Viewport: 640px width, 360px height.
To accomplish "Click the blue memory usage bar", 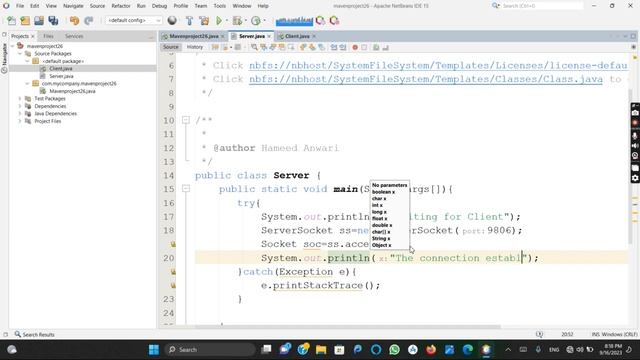I will (x=294, y=21).
